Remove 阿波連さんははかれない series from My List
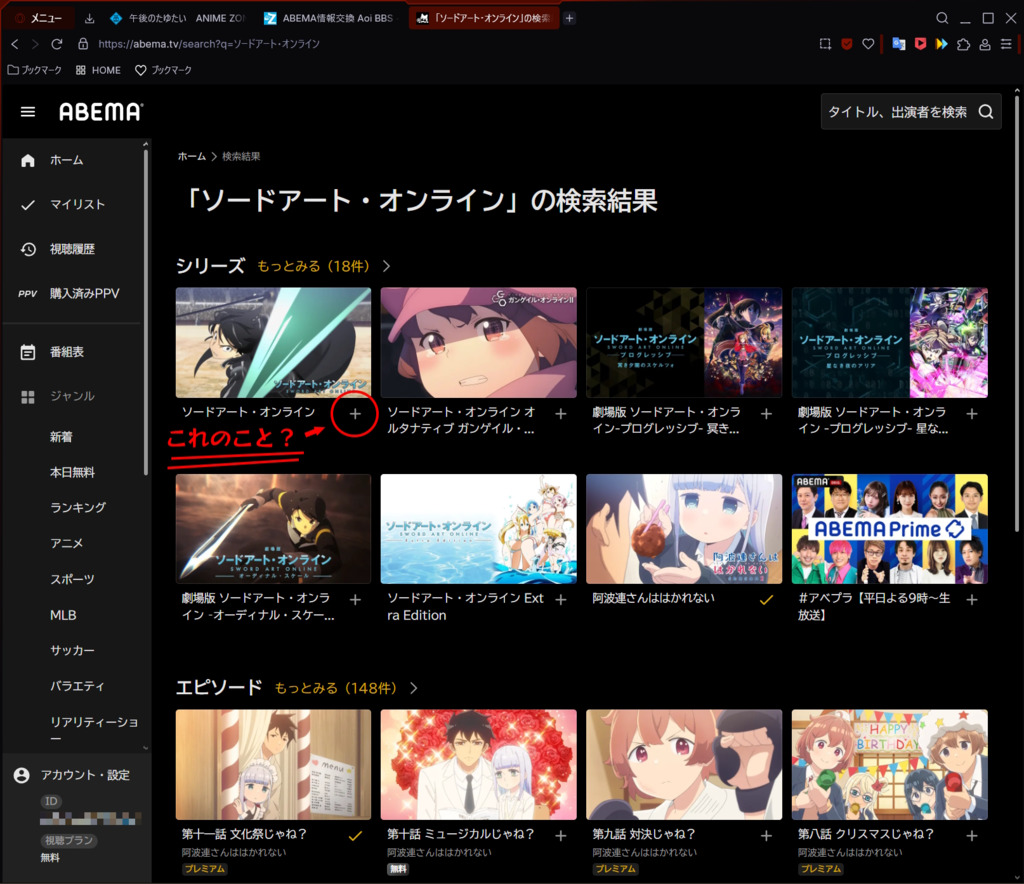Screen dimensions: 1024x884 766,599
